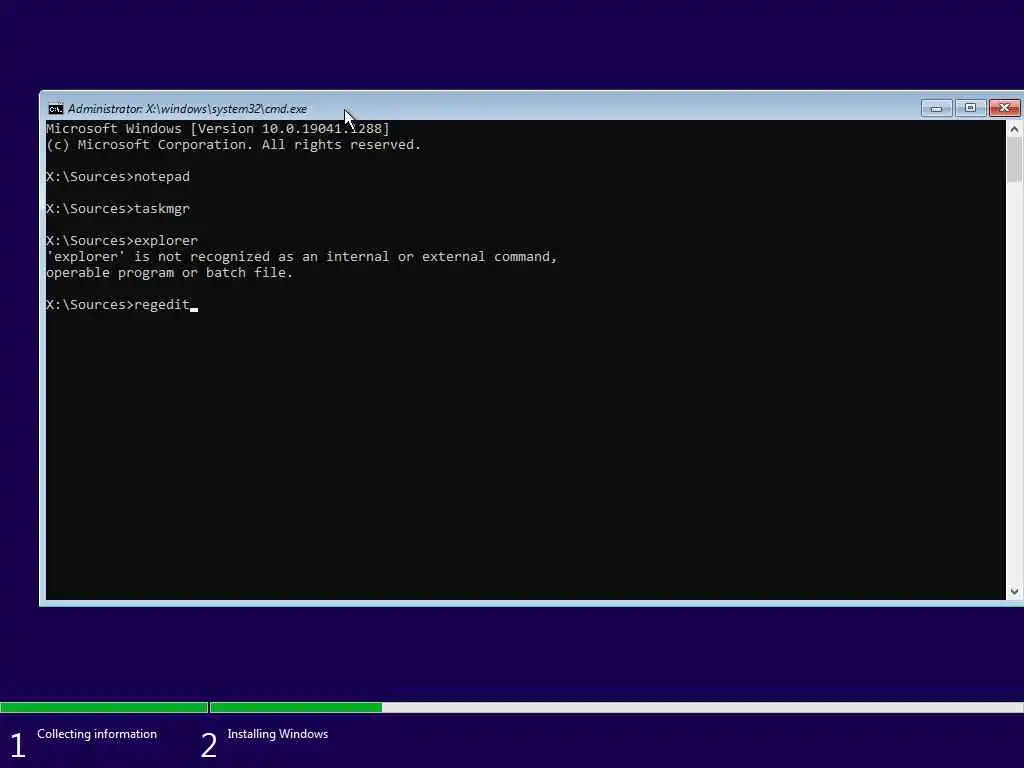Minimize the Administrator cmd.exe window

[936, 108]
